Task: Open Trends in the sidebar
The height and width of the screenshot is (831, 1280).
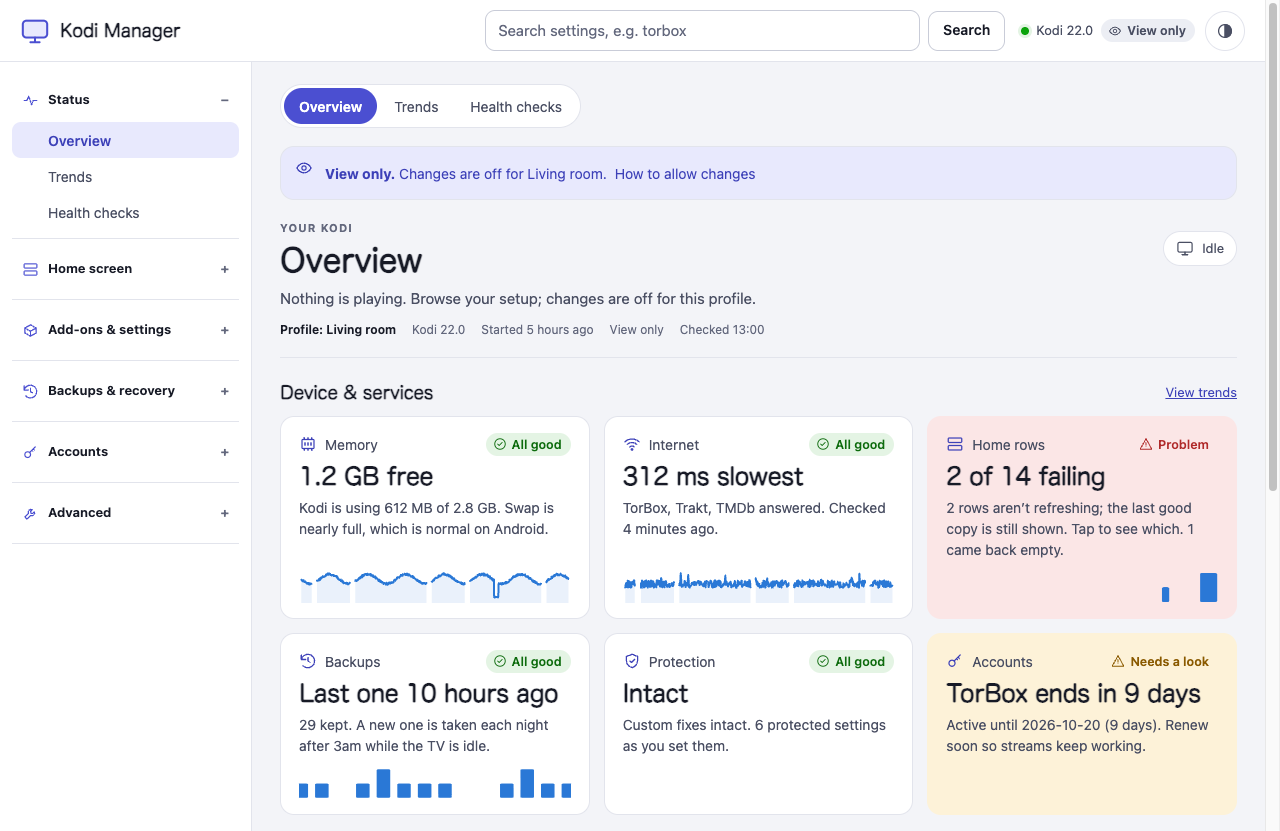Action: point(126,177)
